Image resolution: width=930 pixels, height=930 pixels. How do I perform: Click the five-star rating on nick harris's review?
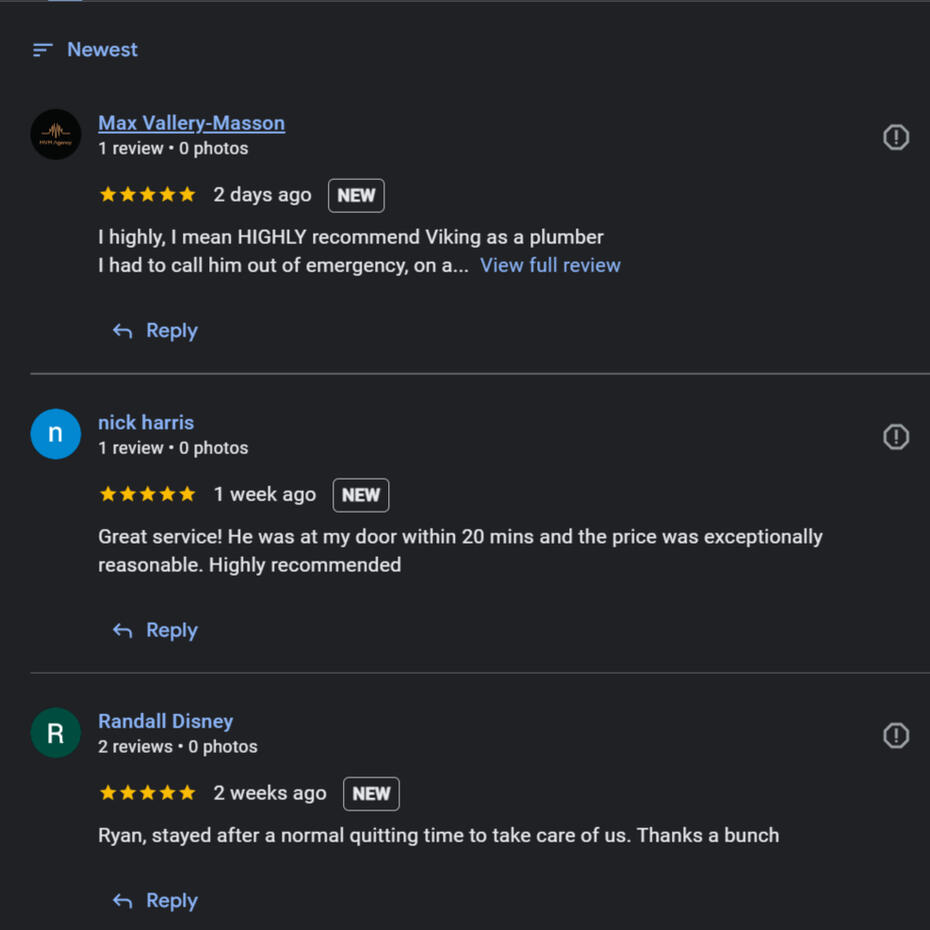pyautogui.click(x=147, y=493)
